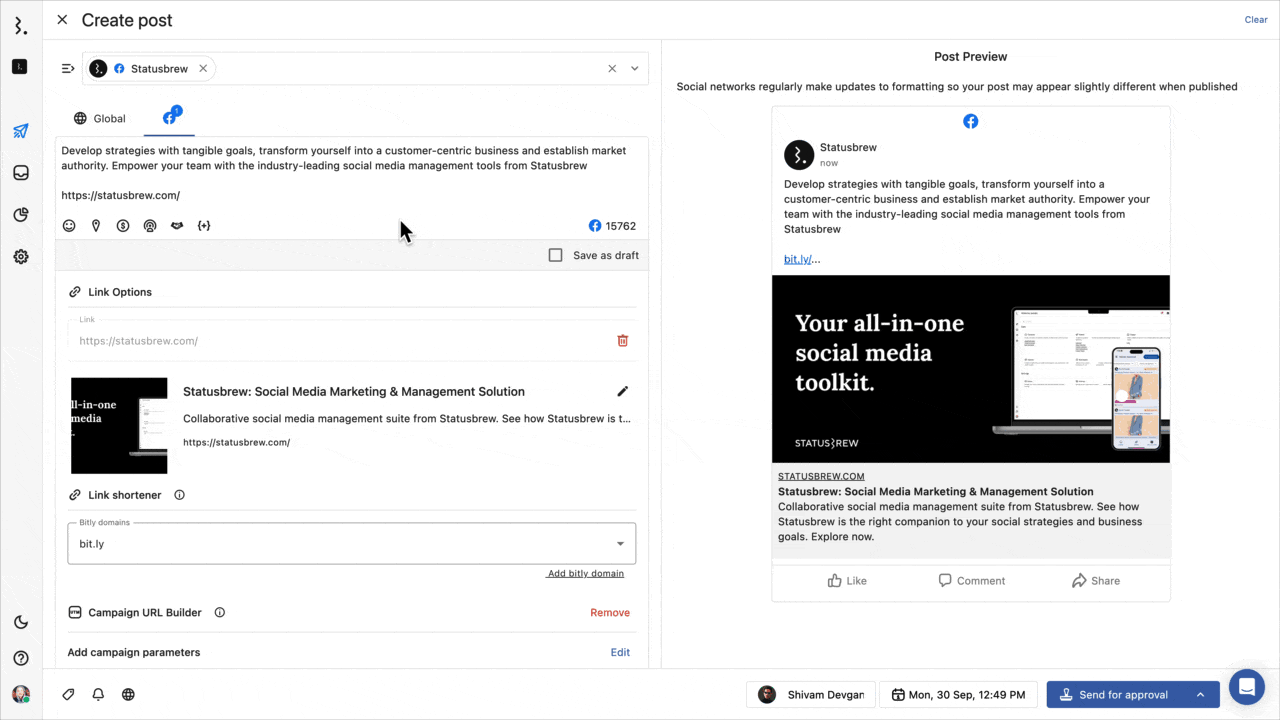Viewport: 1280px width, 720px height.
Task: Switch to the Global tab
Action: 100,118
